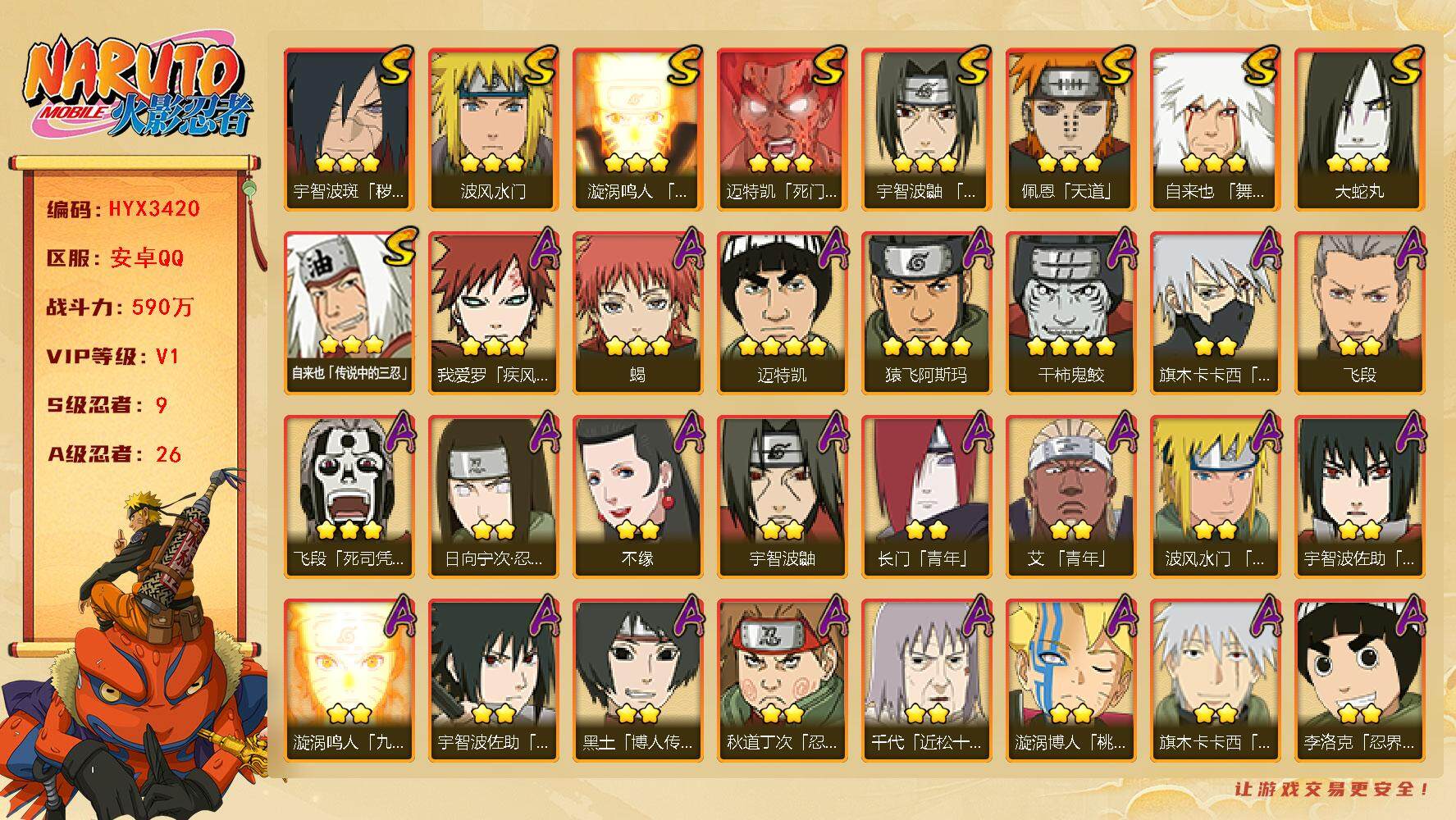Viewport: 1456px width, 820px height.
Task: Select the 不缘 character card
Action: 637,496
